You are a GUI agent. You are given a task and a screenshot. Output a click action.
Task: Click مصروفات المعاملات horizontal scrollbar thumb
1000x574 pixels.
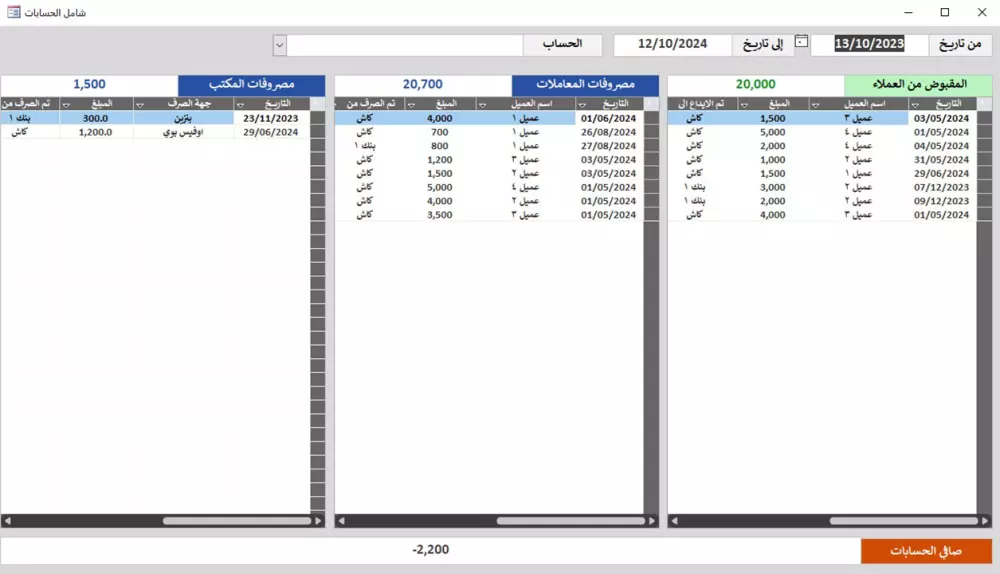[571, 521]
